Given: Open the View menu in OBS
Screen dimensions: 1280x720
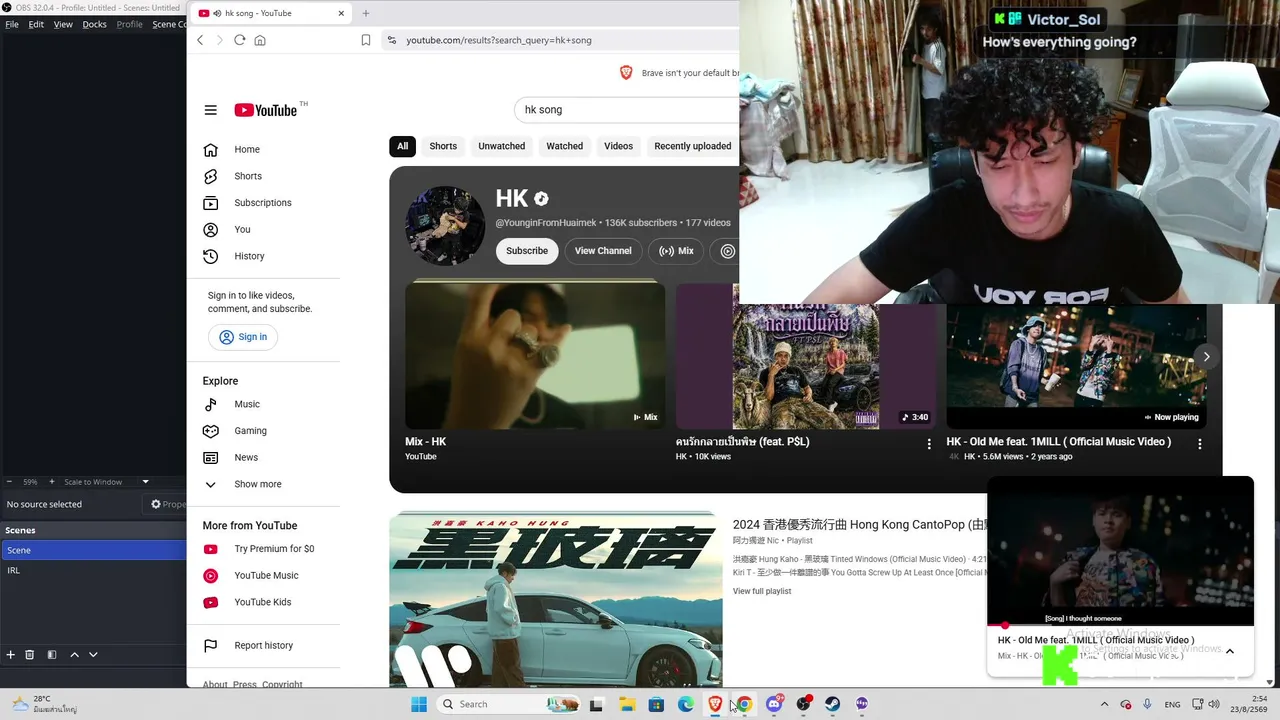Looking at the screenshot, I should coord(63,24).
